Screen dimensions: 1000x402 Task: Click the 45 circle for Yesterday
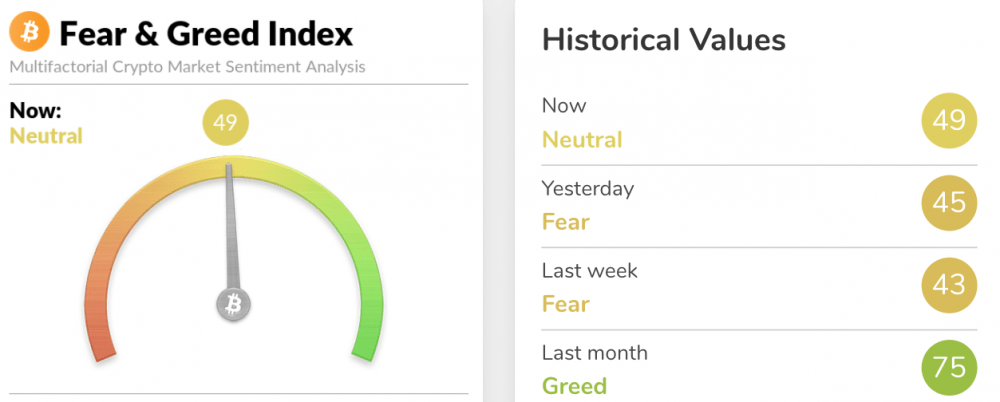click(949, 204)
